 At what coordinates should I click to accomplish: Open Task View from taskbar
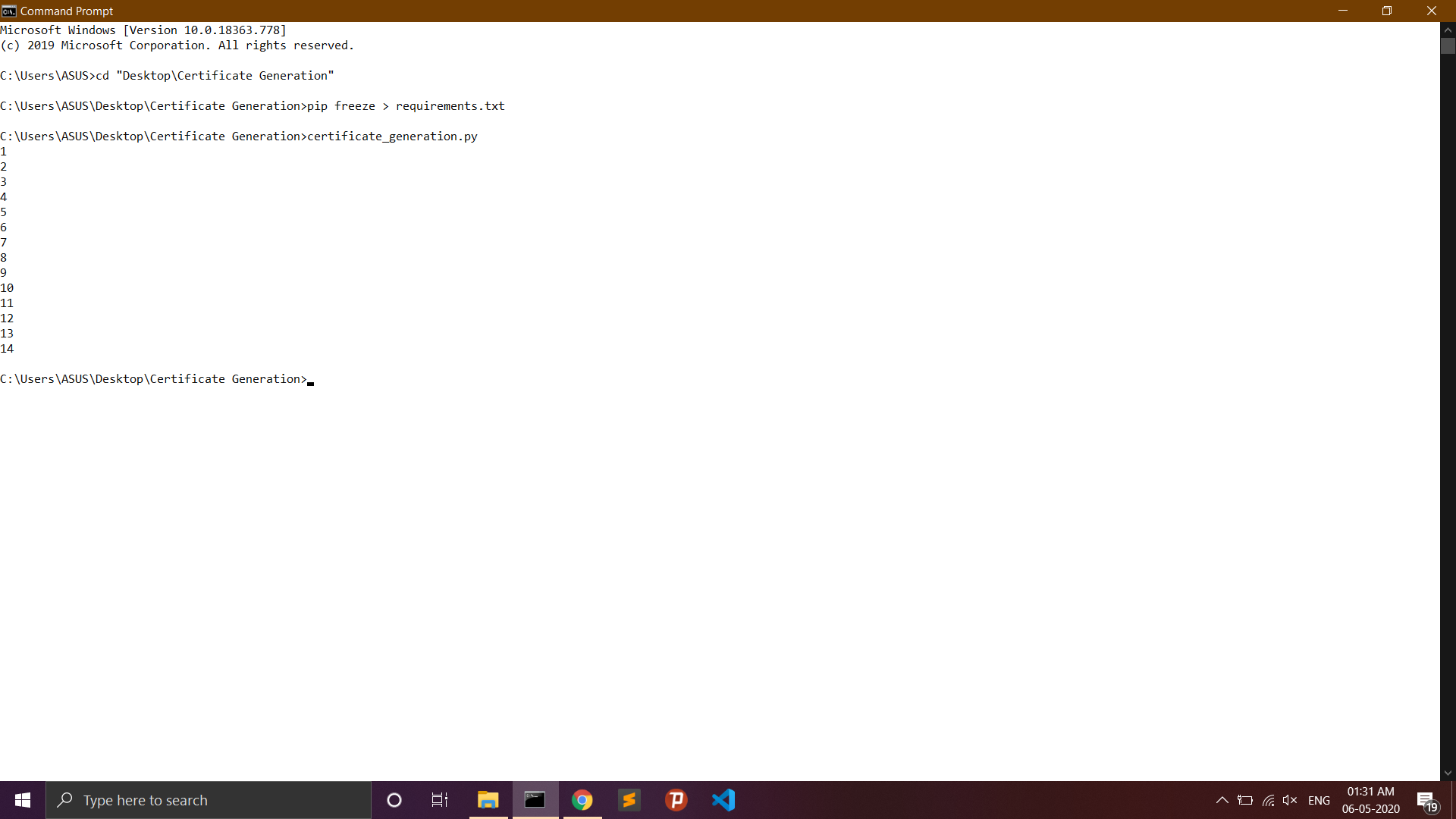tap(440, 800)
